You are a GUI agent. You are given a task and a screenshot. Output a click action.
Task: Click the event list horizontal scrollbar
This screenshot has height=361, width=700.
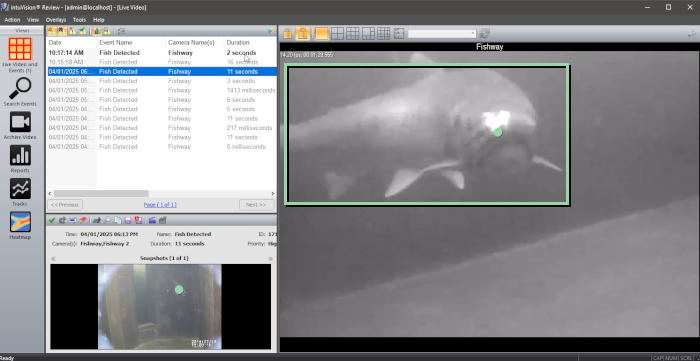(161, 194)
